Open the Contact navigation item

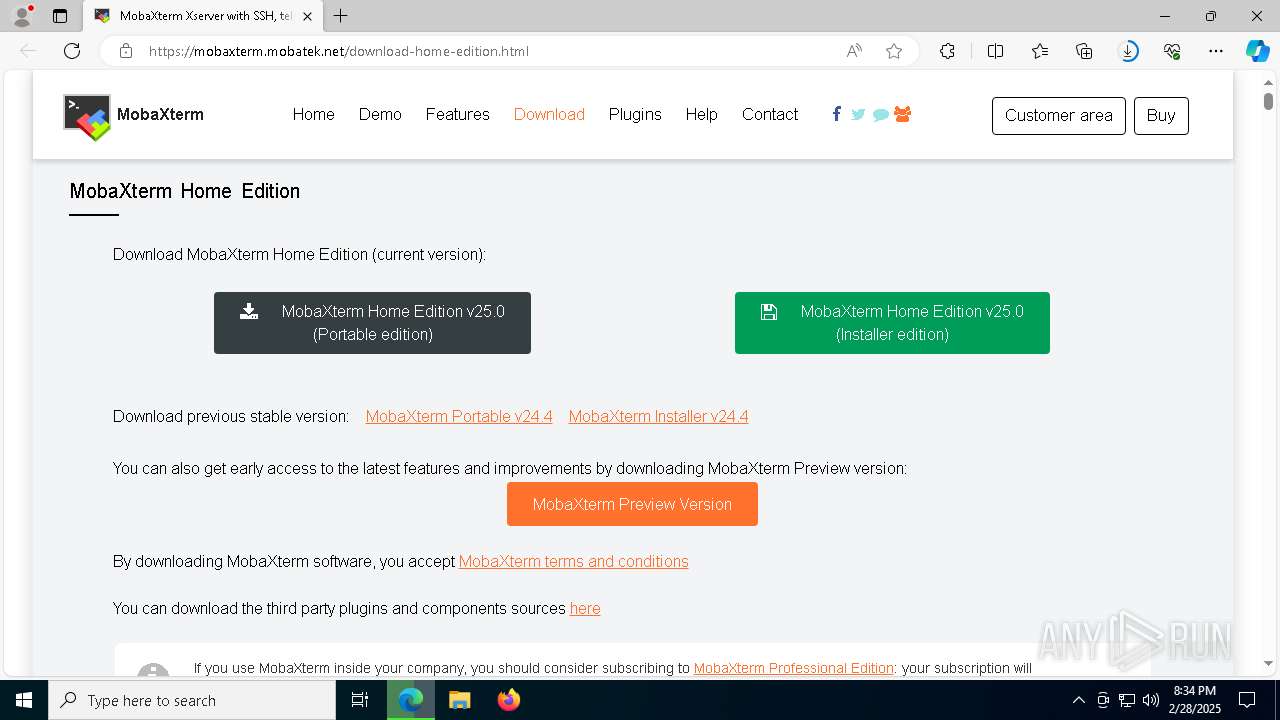click(x=770, y=115)
